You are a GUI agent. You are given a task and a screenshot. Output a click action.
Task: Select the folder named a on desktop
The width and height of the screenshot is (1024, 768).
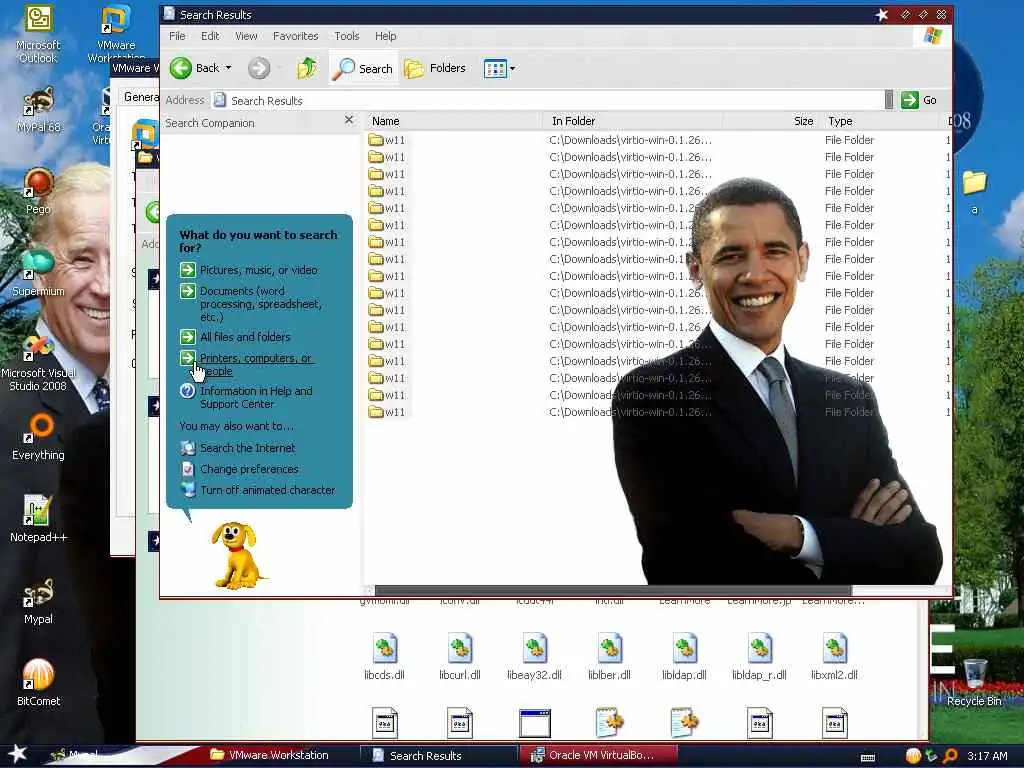[x=974, y=192]
